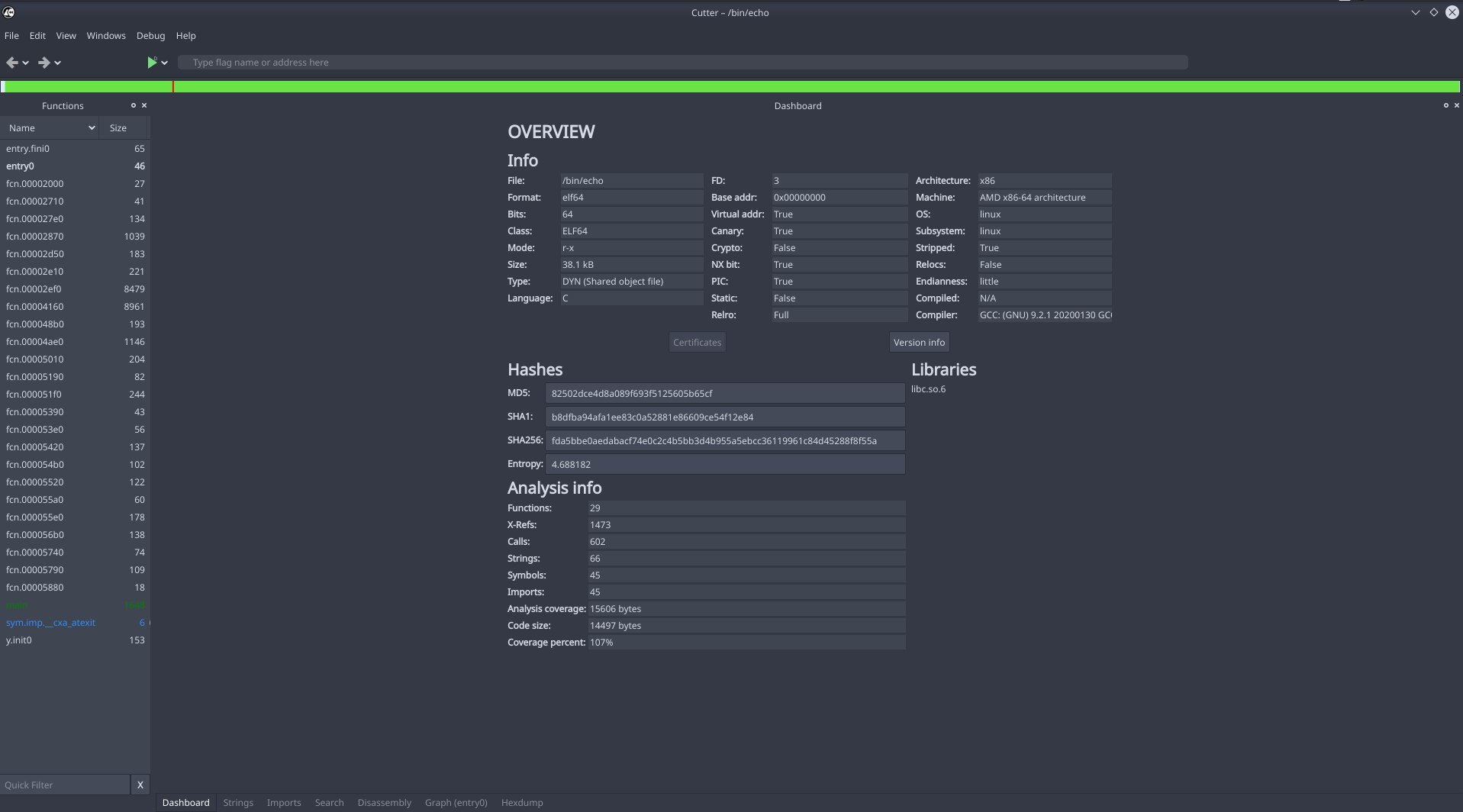This screenshot has height=812, width=1463.
Task: Click the Version info button
Action: click(919, 343)
